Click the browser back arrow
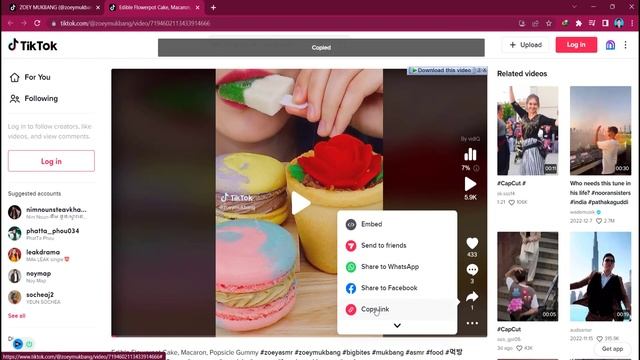 [x=11, y=23]
